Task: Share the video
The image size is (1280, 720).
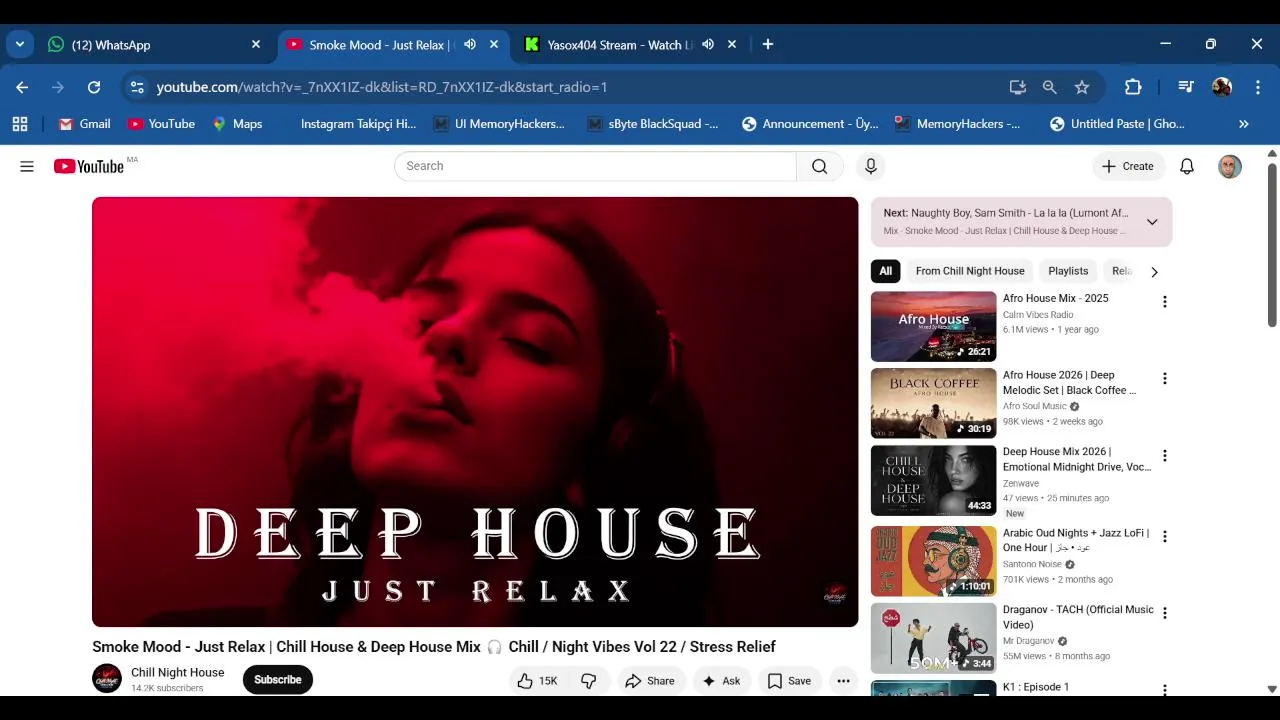Action: point(650,681)
